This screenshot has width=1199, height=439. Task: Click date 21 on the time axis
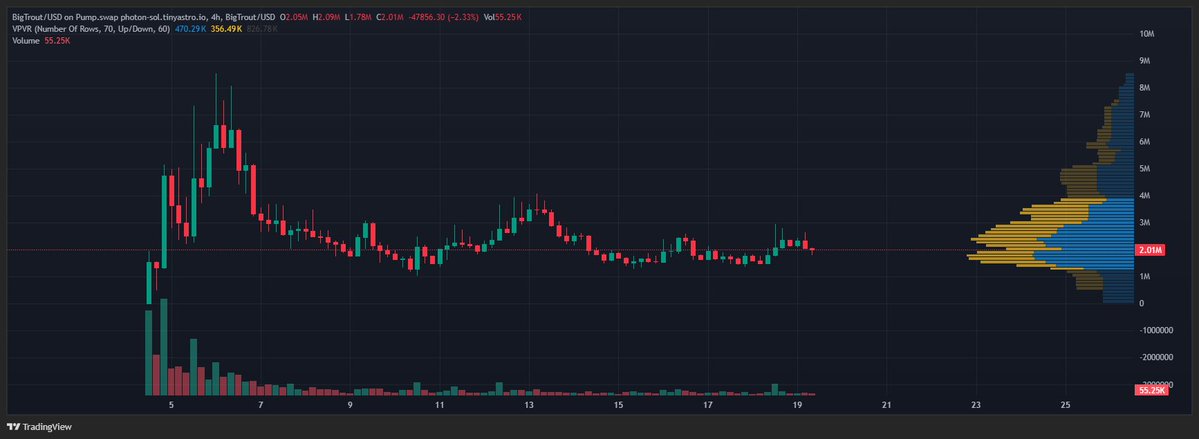coord(887,405)
